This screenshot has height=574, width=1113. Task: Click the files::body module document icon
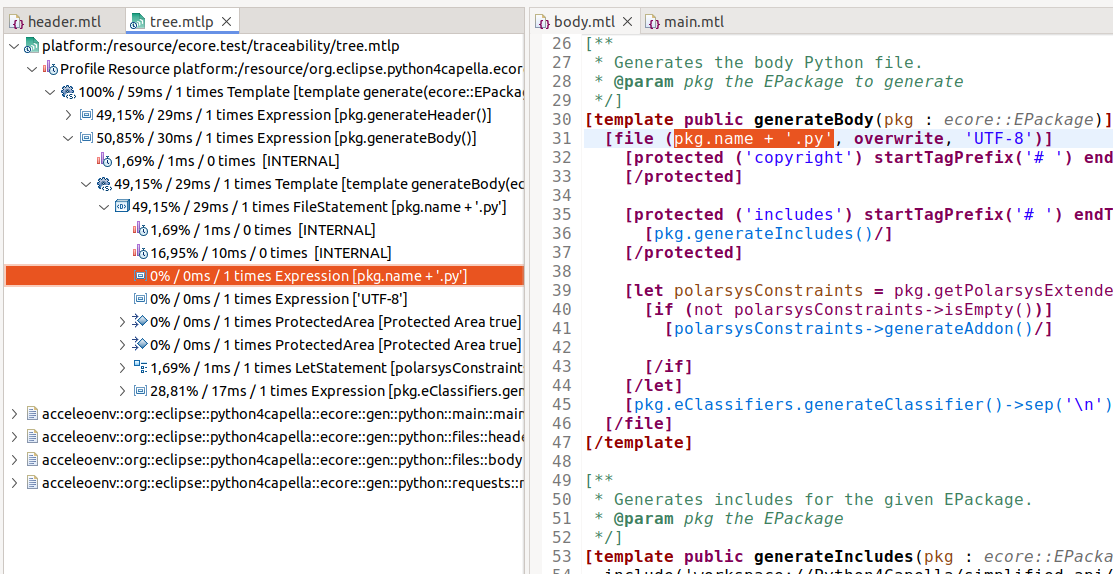point(32,460)
